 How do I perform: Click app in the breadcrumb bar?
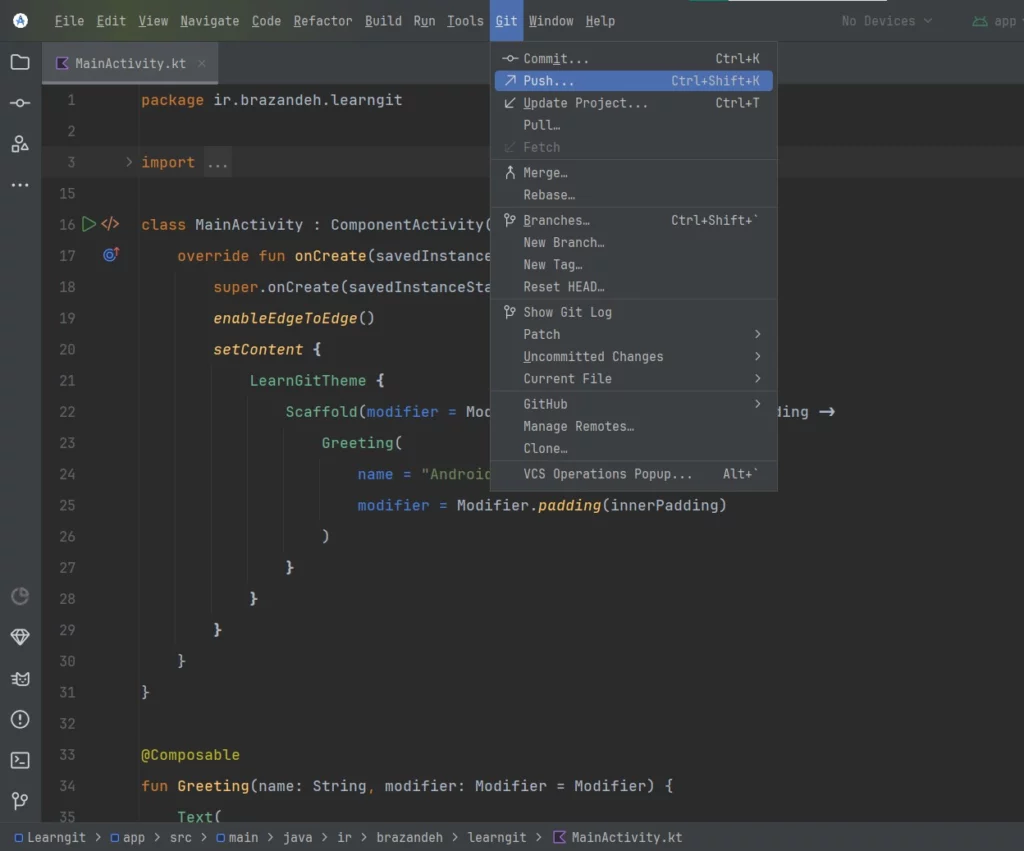[134, 837]
